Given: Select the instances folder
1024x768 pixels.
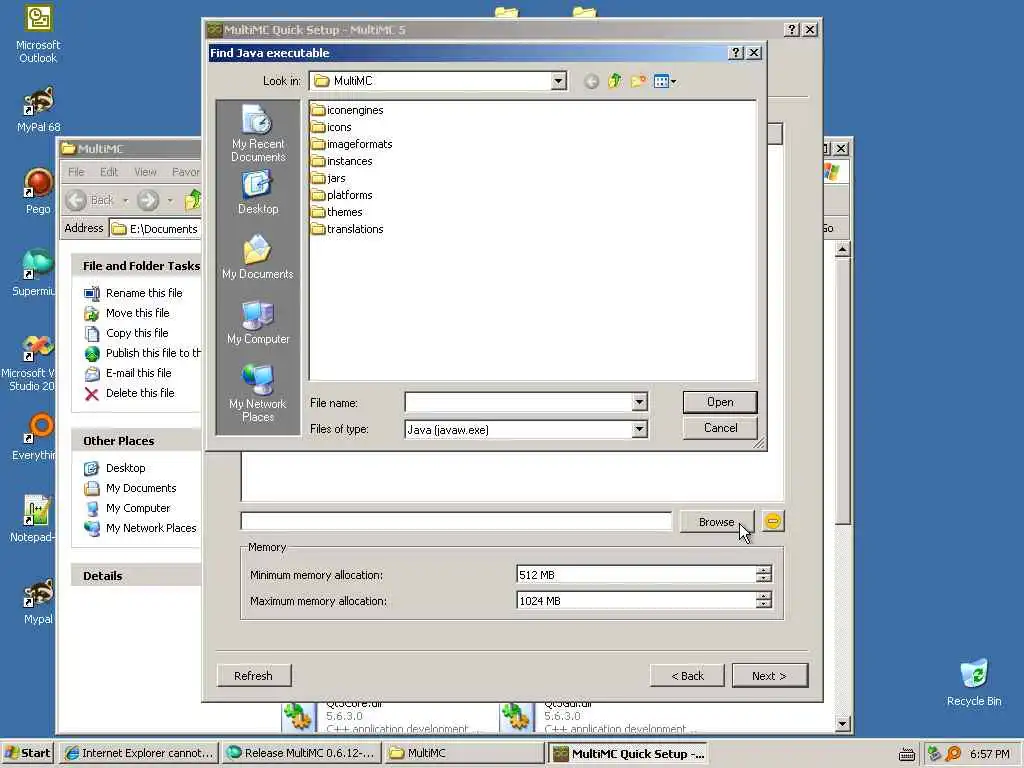Looking at the screenshot, I should (x=342, y=161).
